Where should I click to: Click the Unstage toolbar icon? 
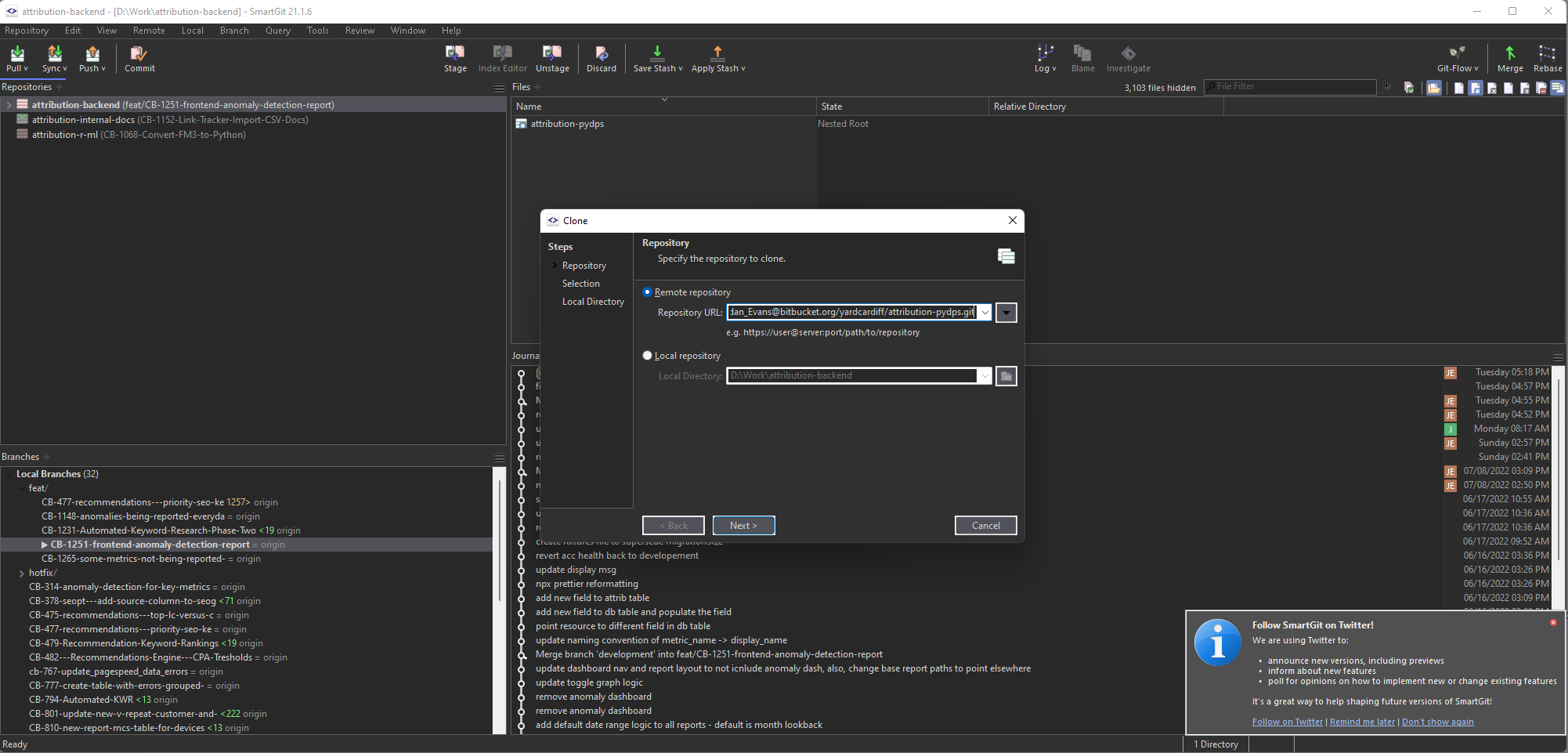(552, 58)
